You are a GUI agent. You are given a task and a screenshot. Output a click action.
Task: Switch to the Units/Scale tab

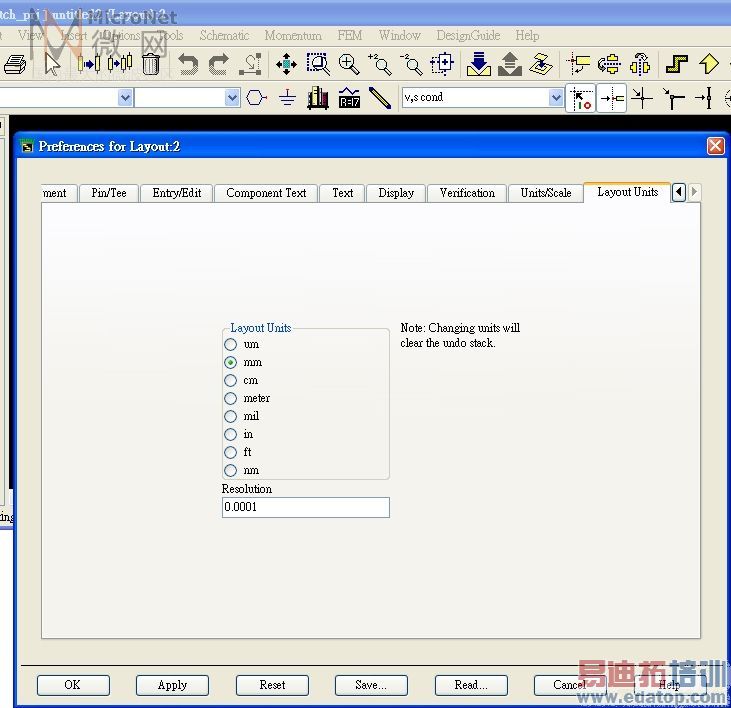545,193
